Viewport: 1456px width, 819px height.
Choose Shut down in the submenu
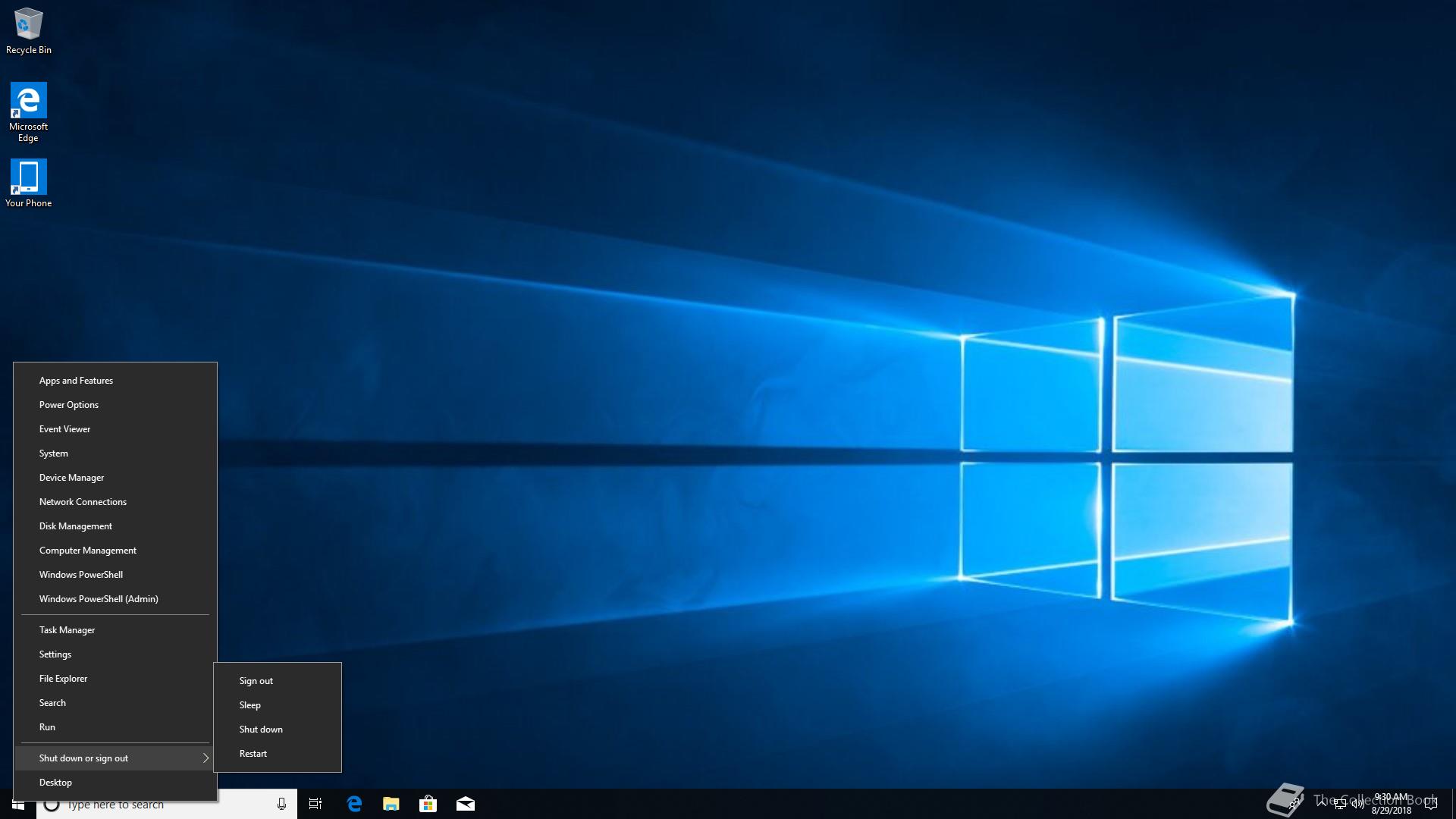pyautogui.click(x=278, y=730)
